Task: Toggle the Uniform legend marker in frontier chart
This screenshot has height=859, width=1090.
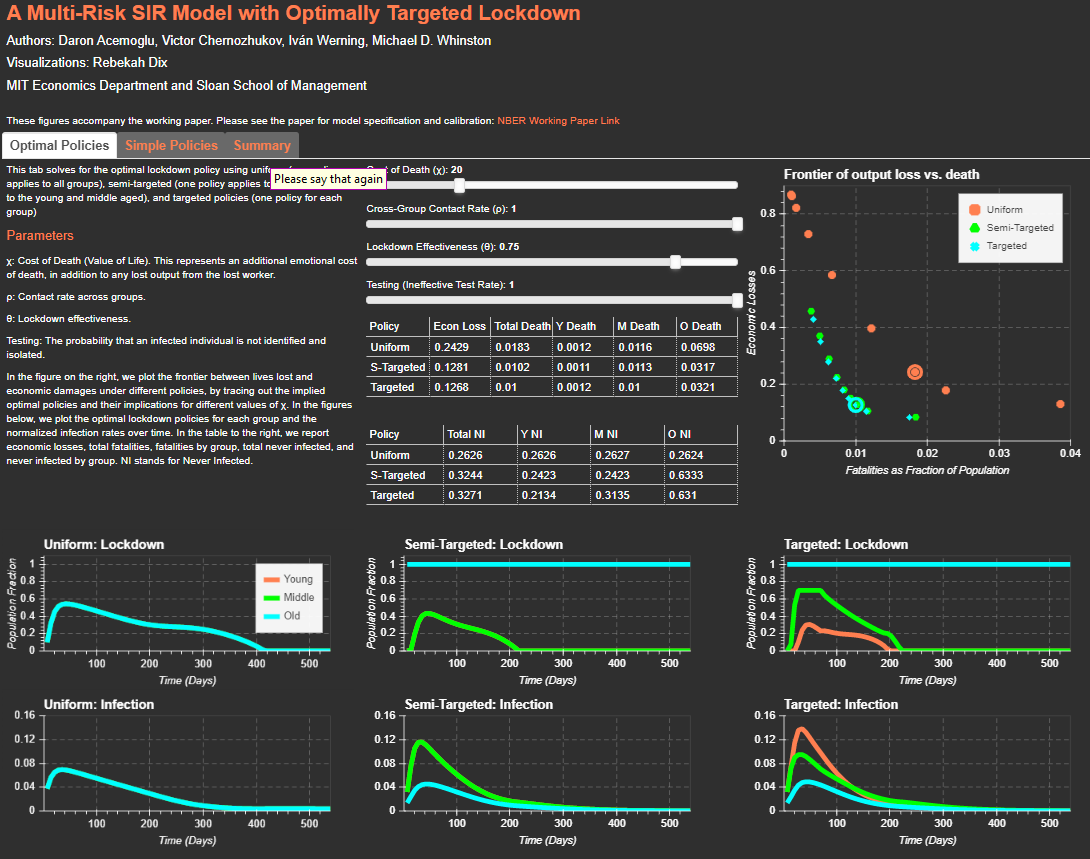Action: tap(974, 210)
